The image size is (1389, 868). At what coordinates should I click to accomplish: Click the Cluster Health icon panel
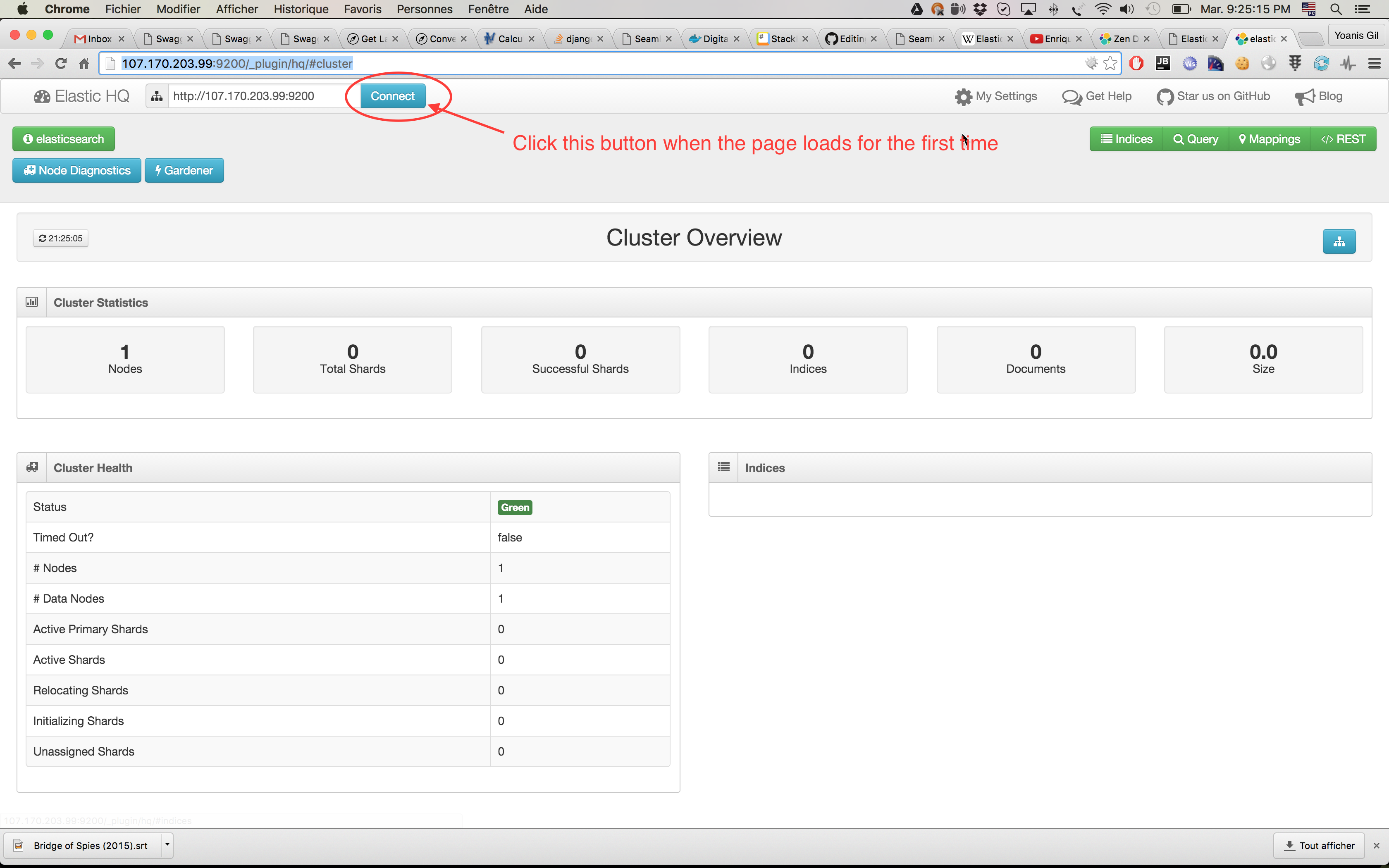pyautogui.click(x=34, y=467)
